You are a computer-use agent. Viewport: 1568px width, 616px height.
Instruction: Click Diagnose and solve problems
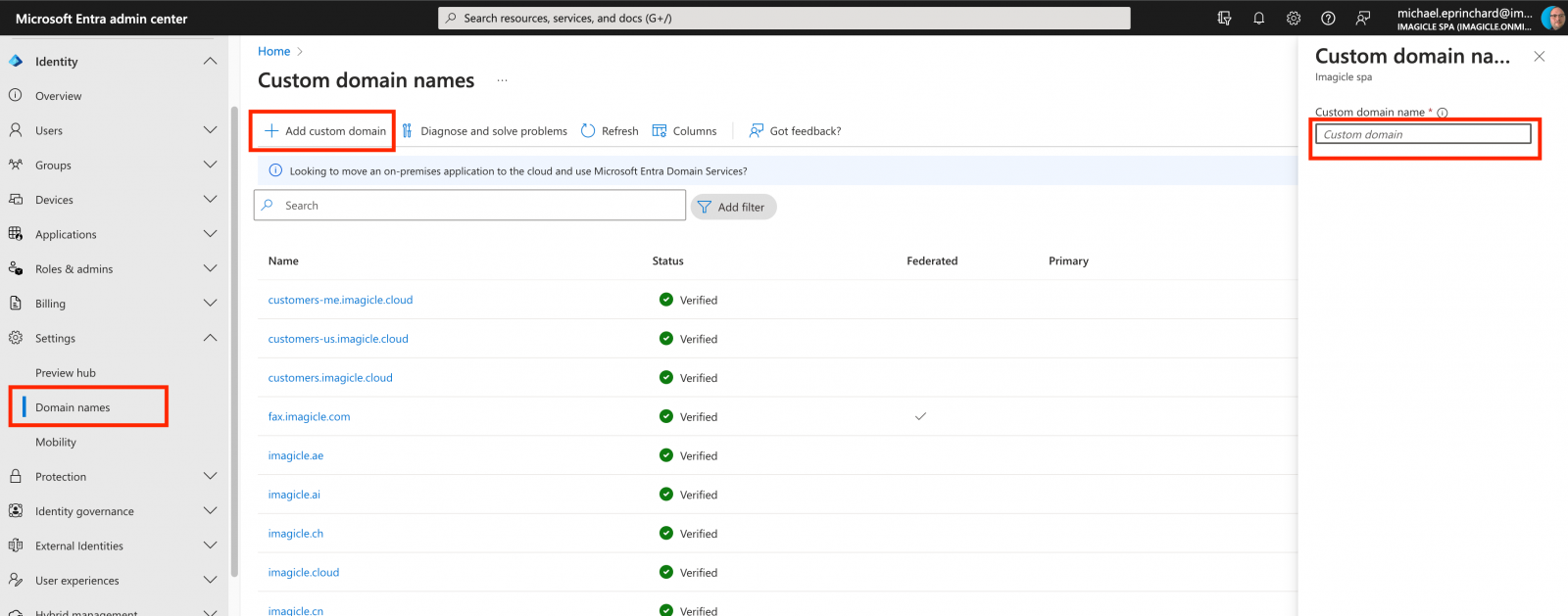tap(484, 131)
